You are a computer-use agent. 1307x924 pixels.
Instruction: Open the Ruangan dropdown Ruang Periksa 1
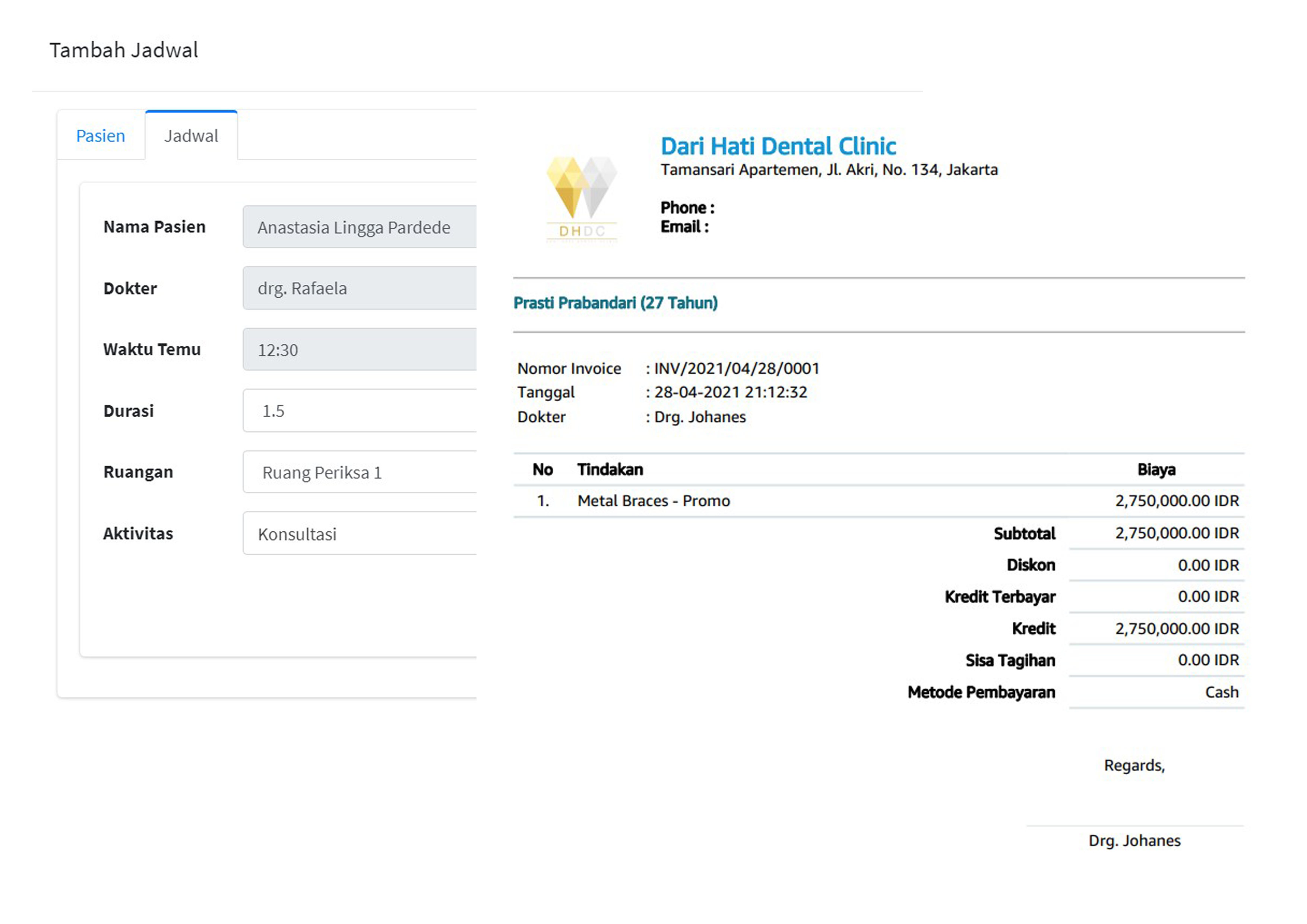click(359, 472)
